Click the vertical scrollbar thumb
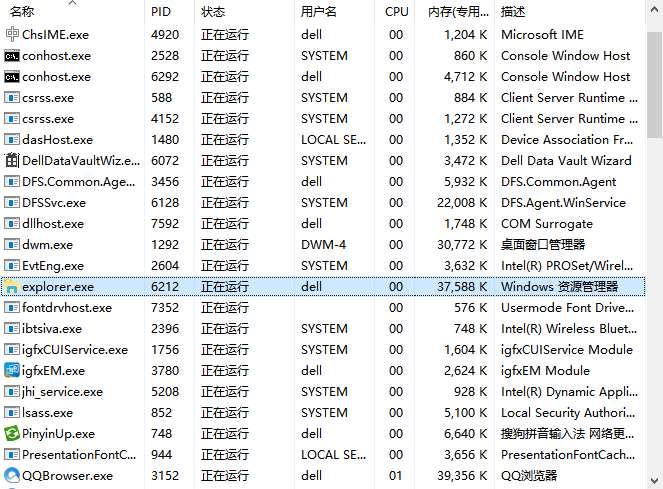663x489 pixels. click(x=655, y=85)
